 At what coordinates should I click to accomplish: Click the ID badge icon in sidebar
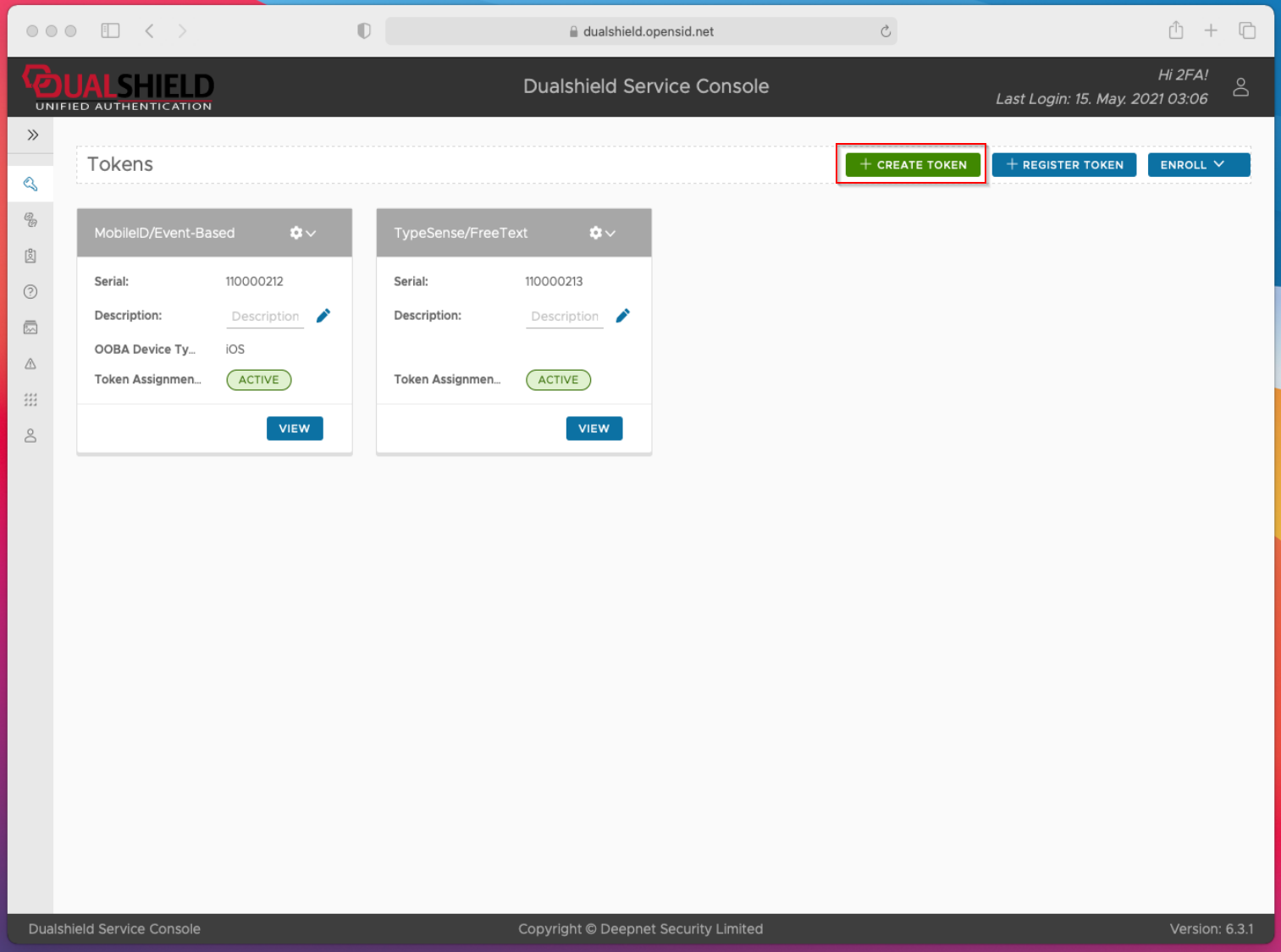tap(30, 256)
